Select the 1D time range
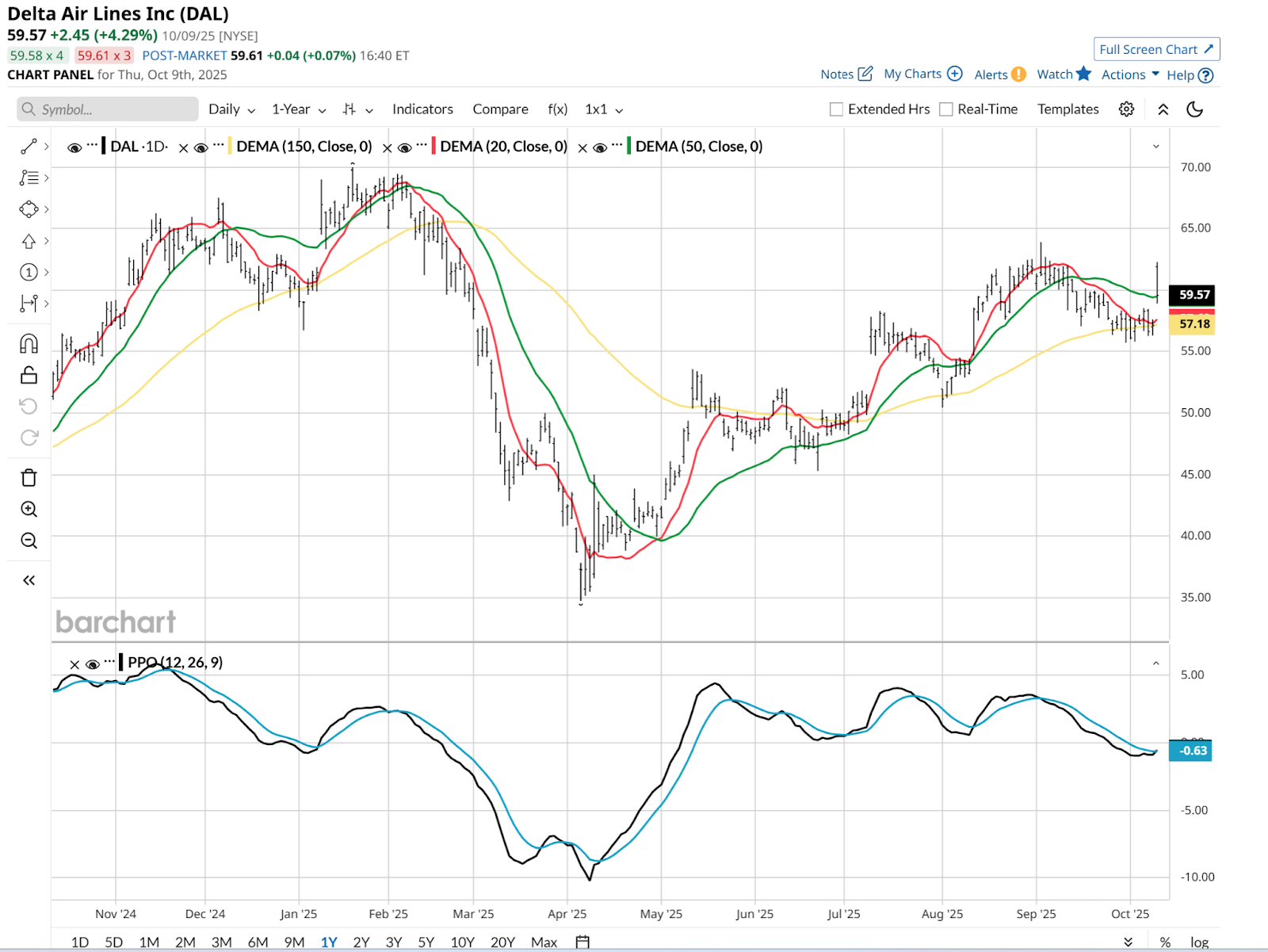 point(80,942)
